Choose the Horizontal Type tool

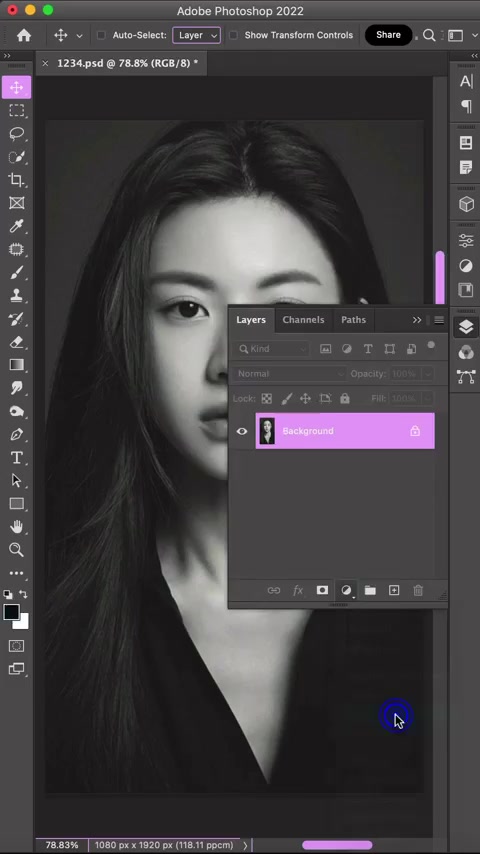click(16, 458)
